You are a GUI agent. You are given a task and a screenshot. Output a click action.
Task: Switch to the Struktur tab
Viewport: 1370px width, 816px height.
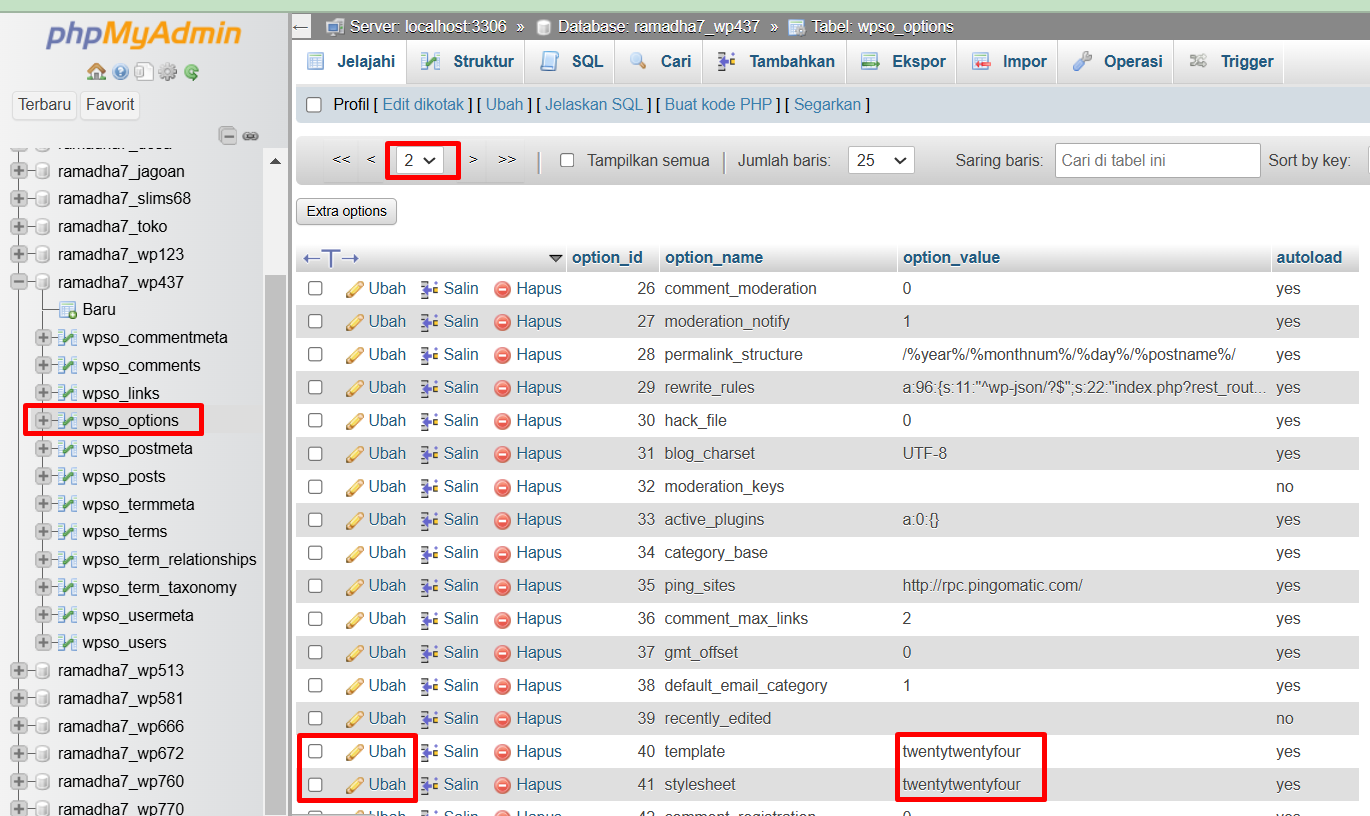pyautogui.click(x=467, y=62)
